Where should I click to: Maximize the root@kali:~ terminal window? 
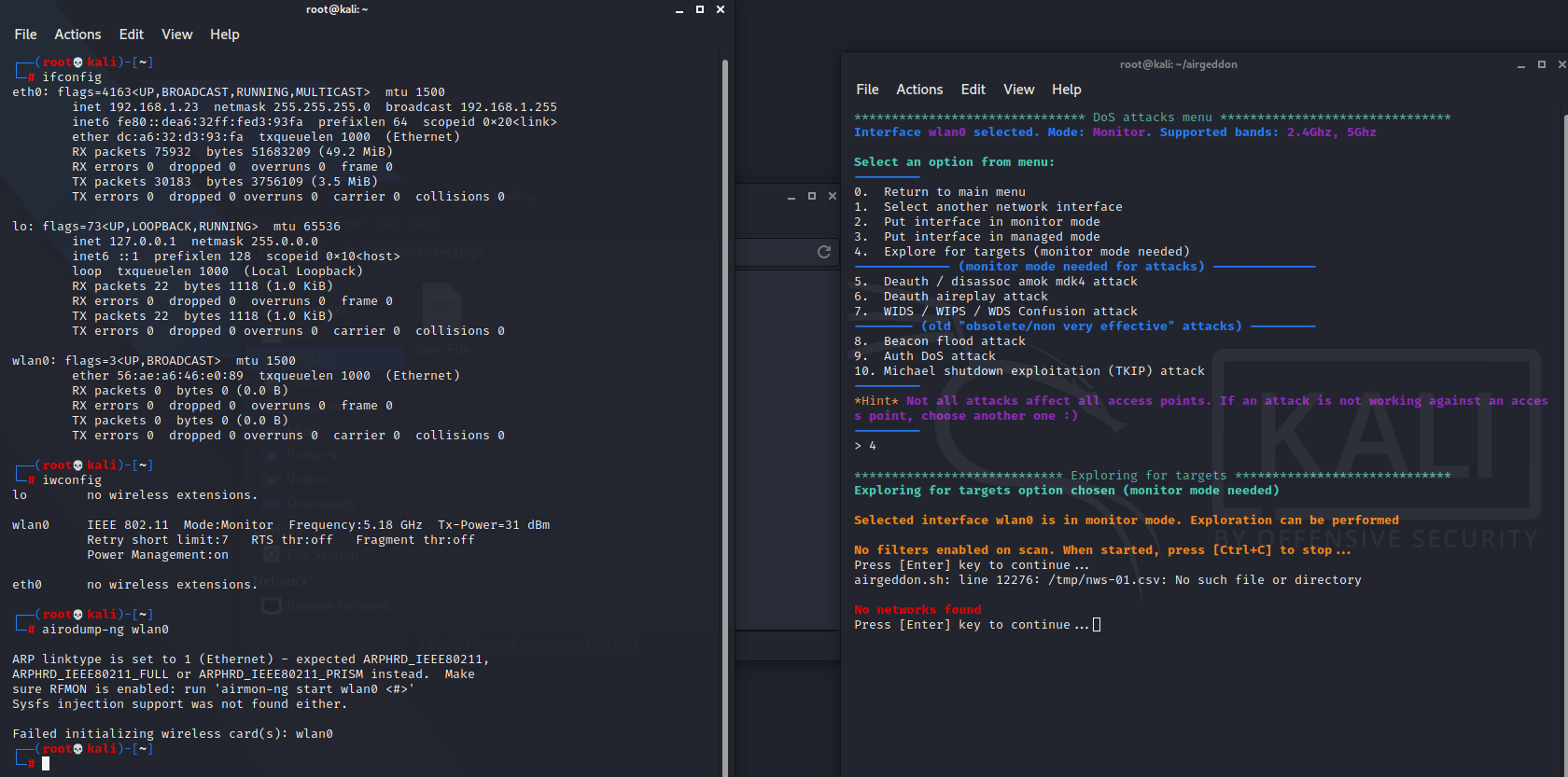[x=700, y=9]
